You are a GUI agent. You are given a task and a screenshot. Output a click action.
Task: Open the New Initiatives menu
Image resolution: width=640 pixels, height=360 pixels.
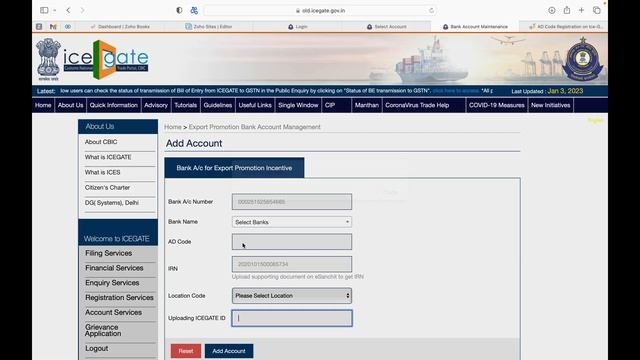click(550, 105)
